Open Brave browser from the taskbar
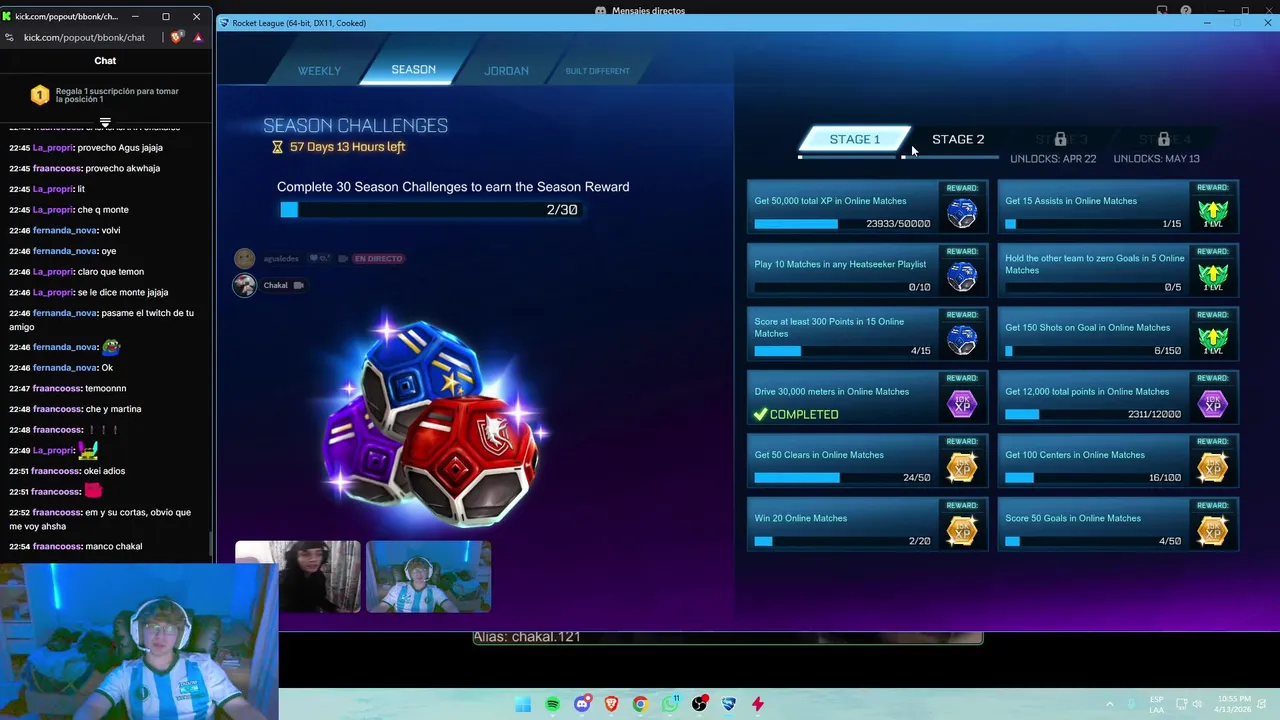Screen dimensions: 1280x720 tap(611, 704)
